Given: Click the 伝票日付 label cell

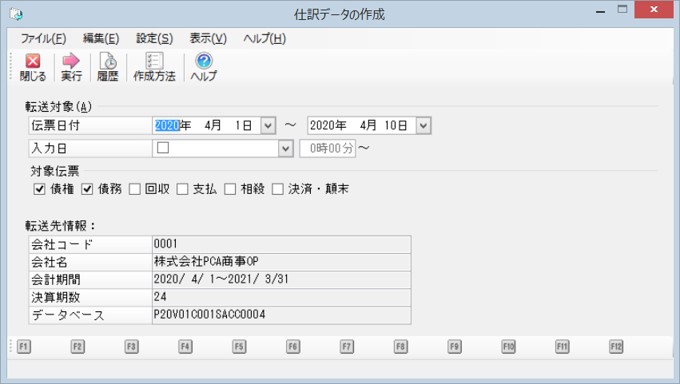Looking at the screenshot, I should click(90, 125).
